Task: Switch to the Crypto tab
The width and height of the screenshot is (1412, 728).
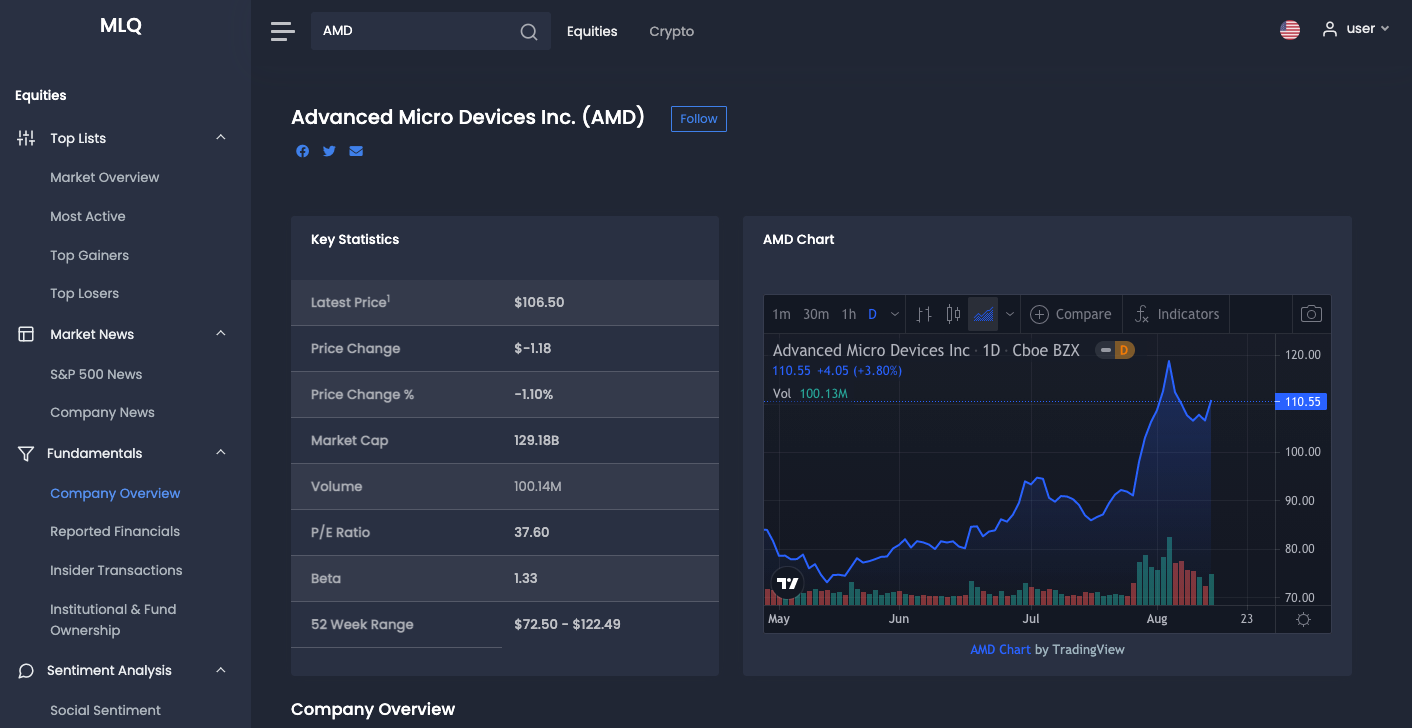Action: (x=672, y=31)
